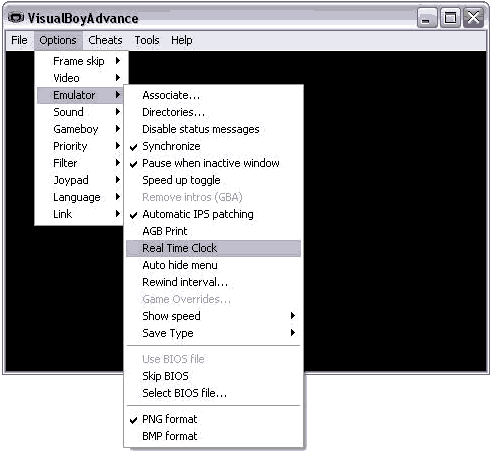
Task: Uncheck the Synchronize option
Action: [213, 146]
